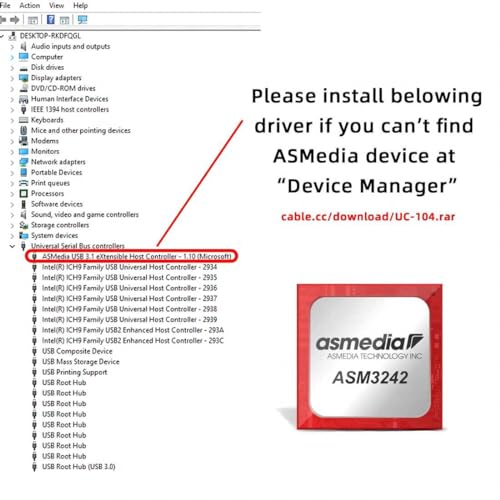Open the Action menu

[30, 5]
